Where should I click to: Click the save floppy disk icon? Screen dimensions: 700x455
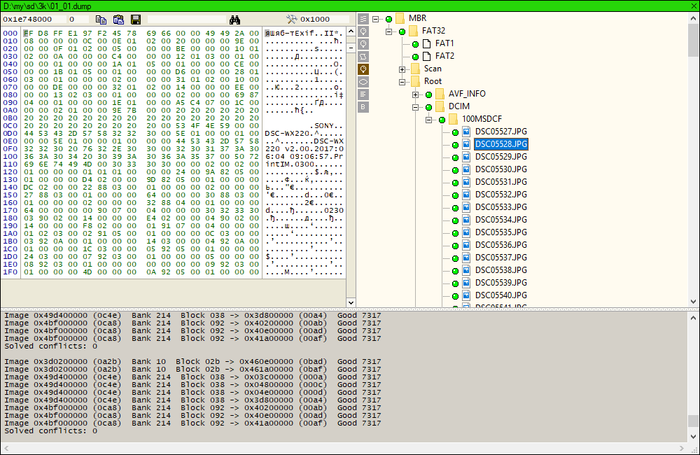[x=133, y=19]
